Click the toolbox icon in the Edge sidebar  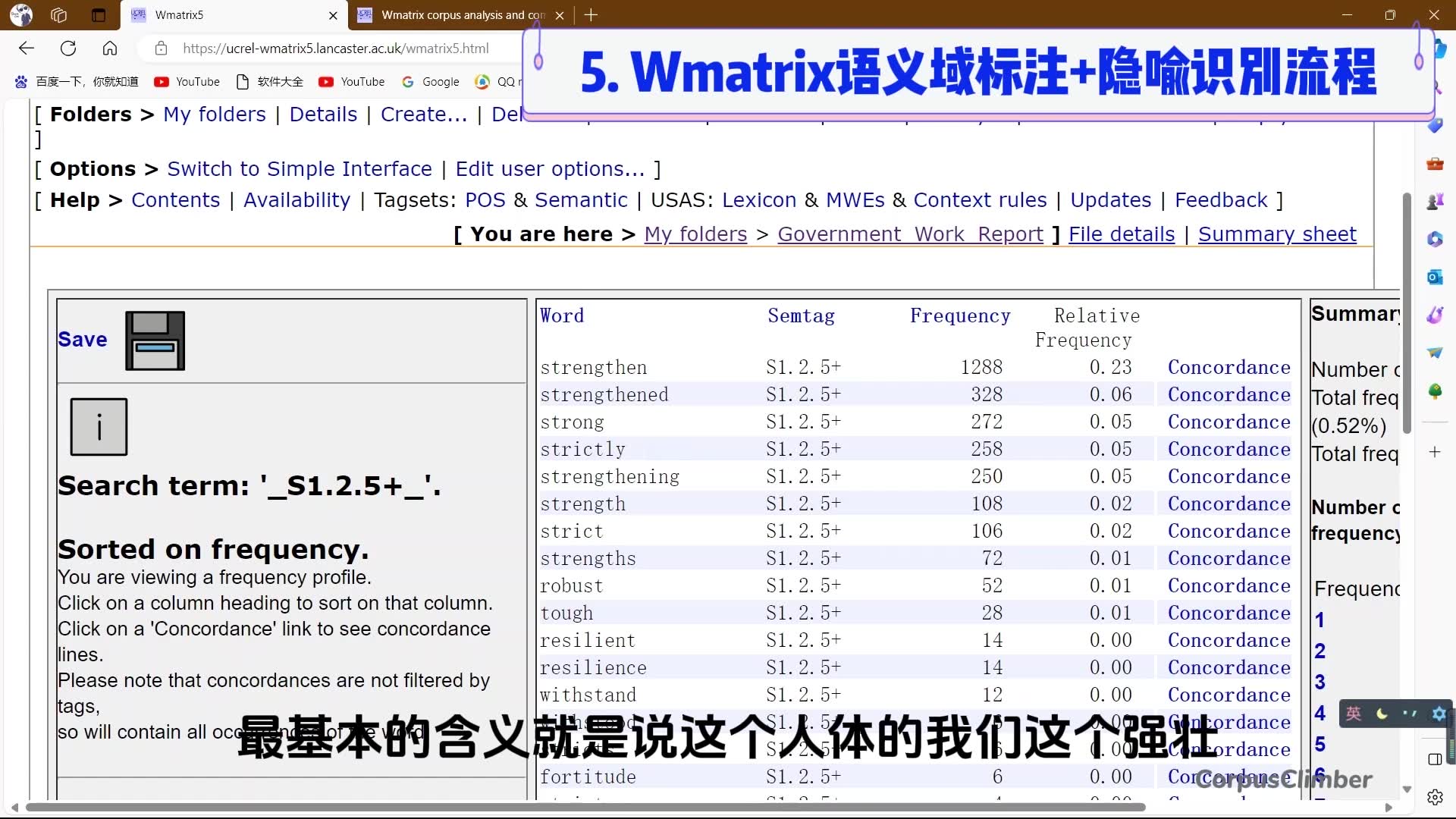tap(1436, 165)
